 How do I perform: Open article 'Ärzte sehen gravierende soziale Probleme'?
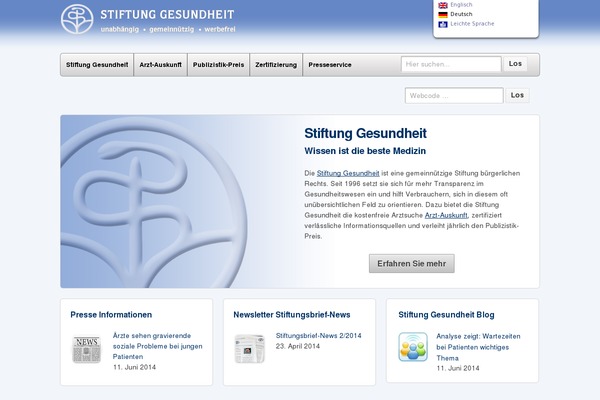pyautogui.click(x=157, y=346)
